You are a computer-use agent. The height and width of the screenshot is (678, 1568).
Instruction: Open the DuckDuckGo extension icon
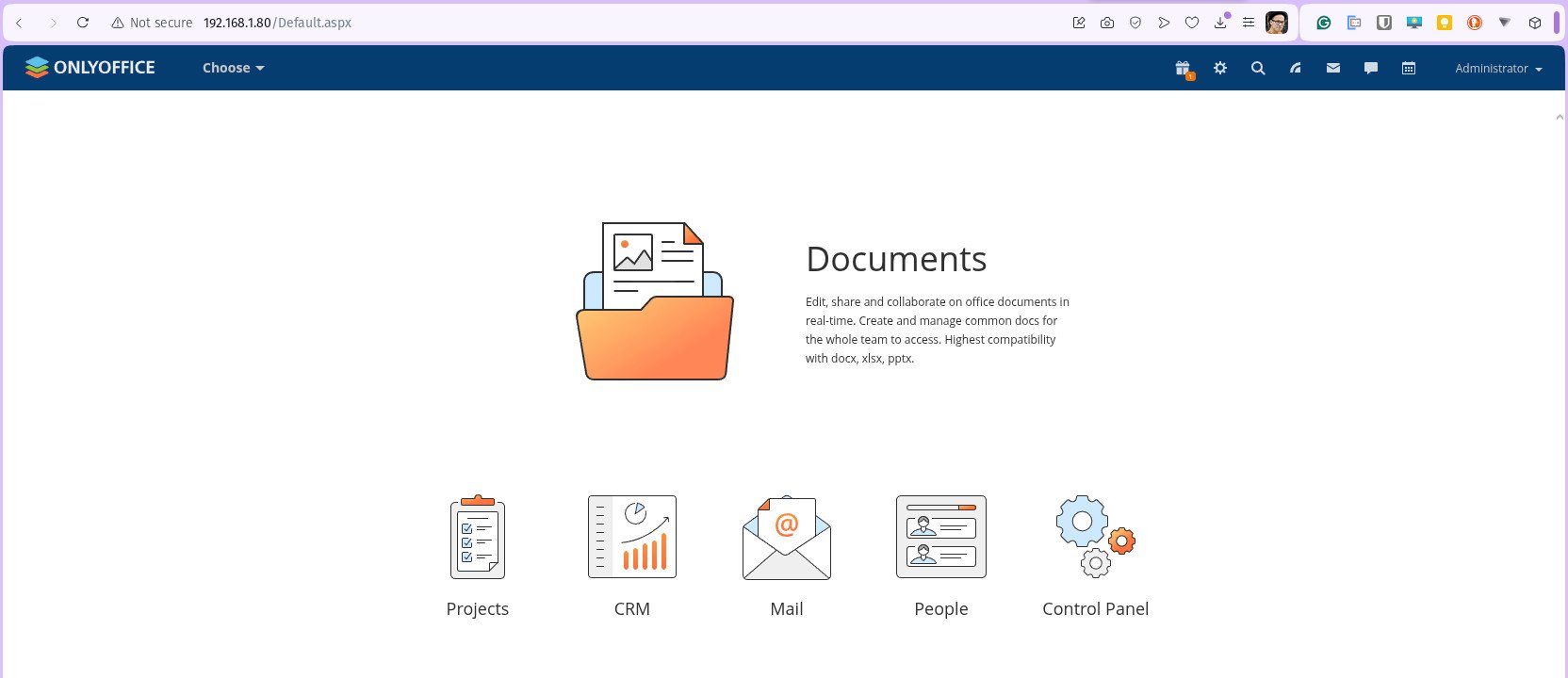[x=1475, y=23]
